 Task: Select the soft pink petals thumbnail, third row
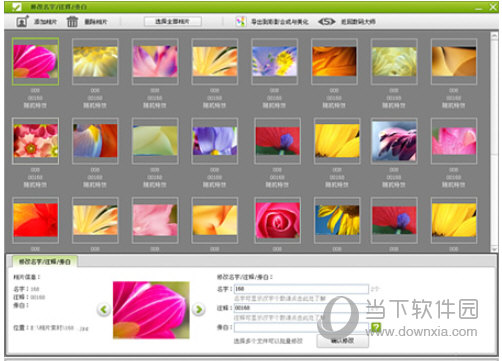click(155, 220)
